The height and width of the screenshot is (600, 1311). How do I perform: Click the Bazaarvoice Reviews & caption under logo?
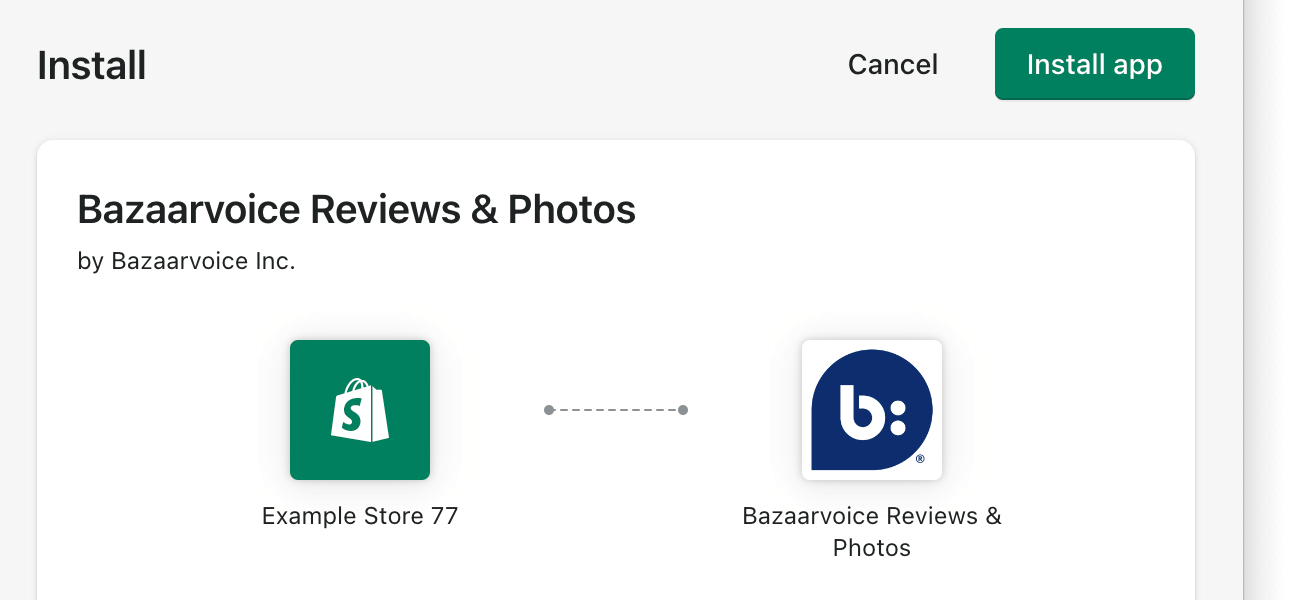point(871,516)
